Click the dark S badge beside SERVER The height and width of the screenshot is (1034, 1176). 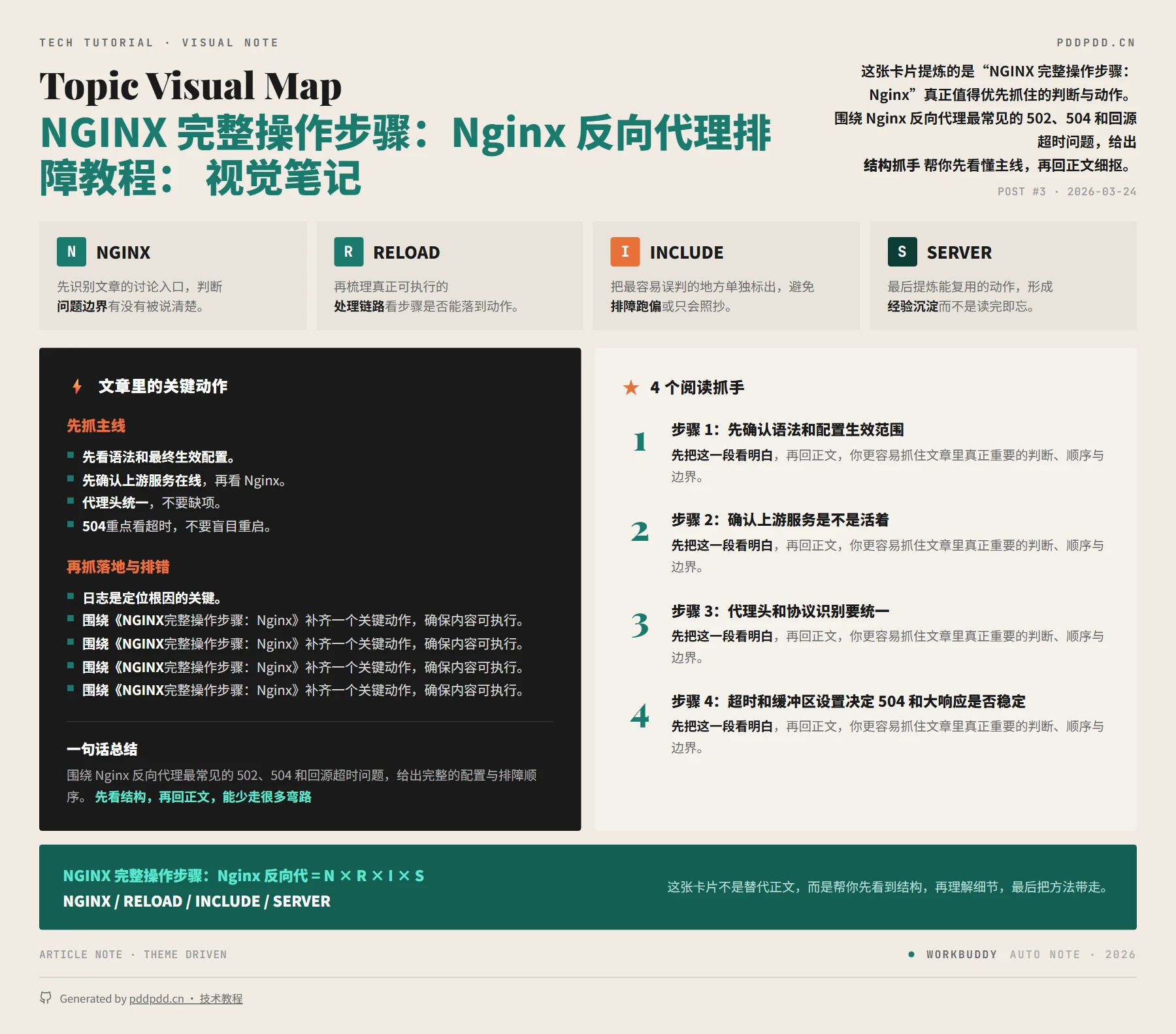(902, 252)
